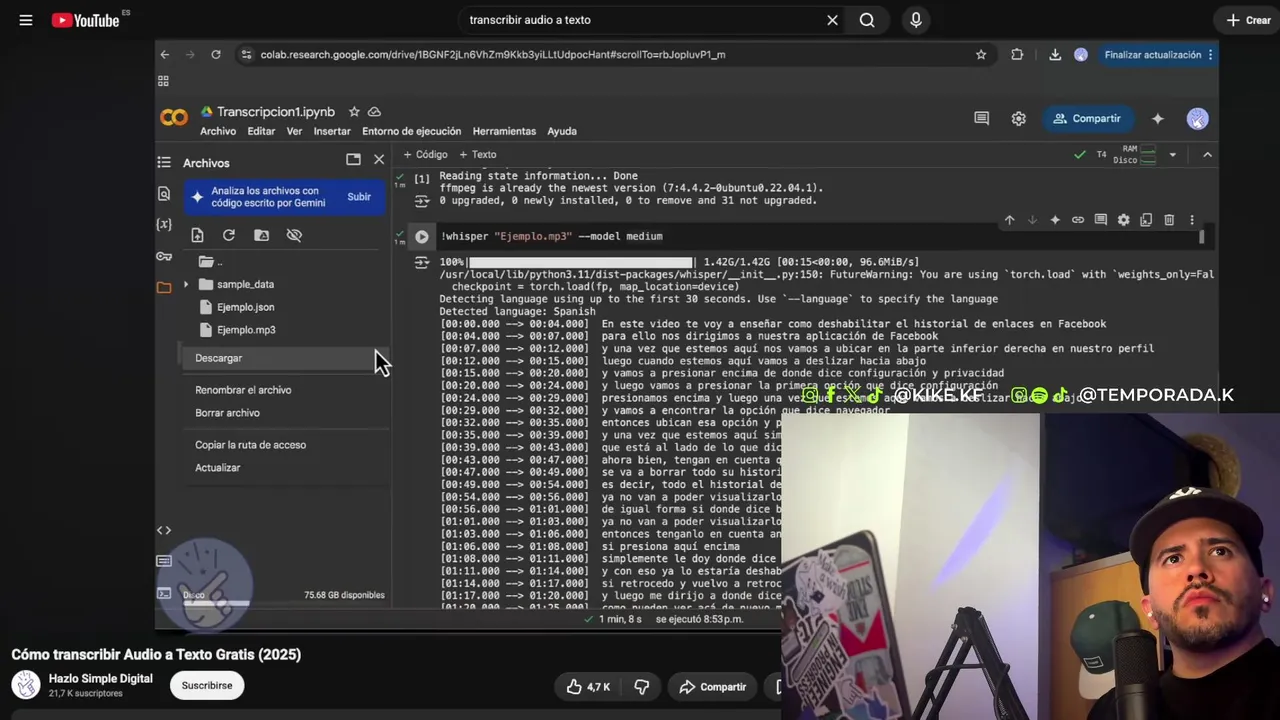Mount Google Drive in file browser

coord(262,235)
